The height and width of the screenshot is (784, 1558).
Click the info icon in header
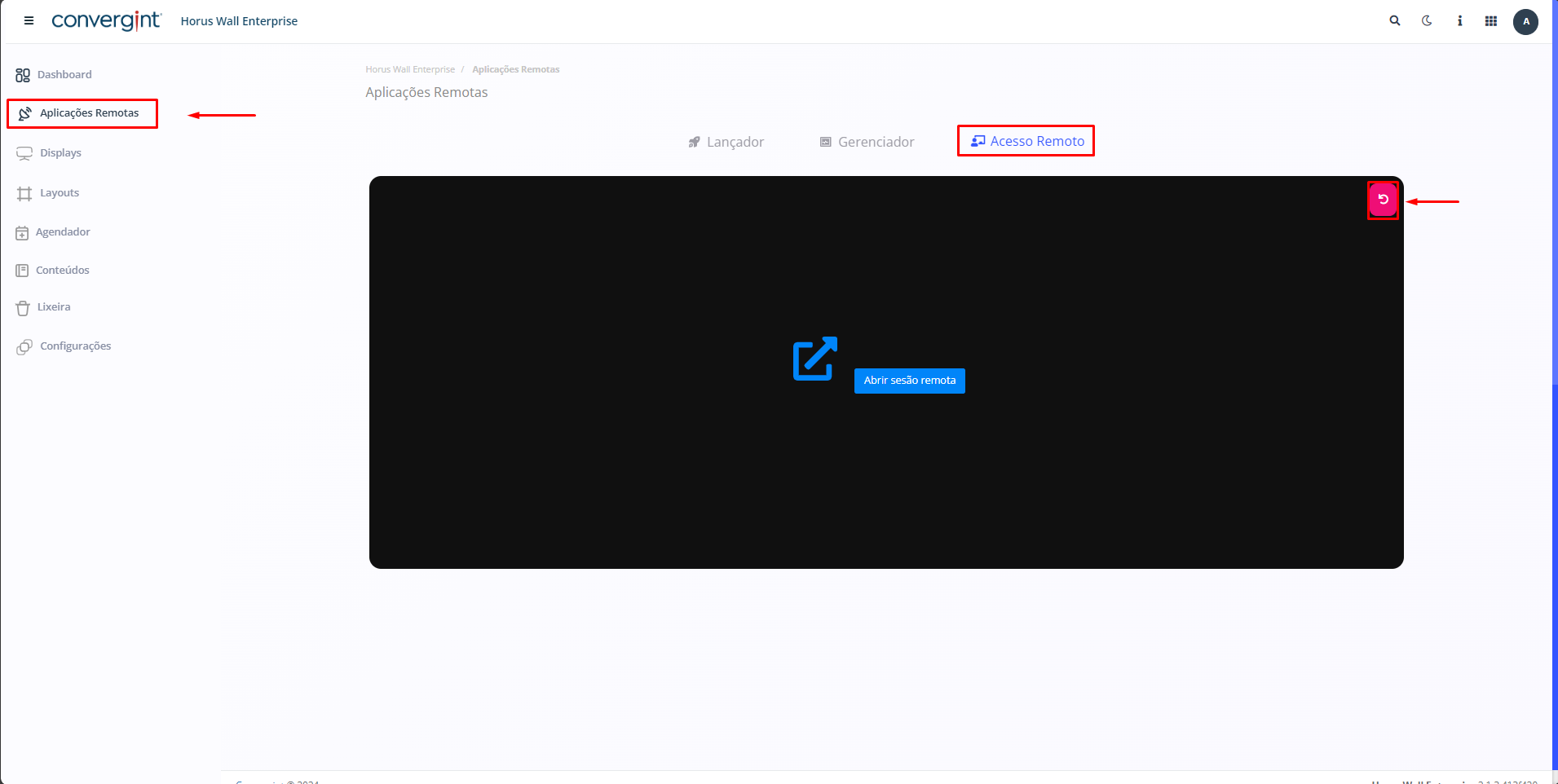point(1459,21)
